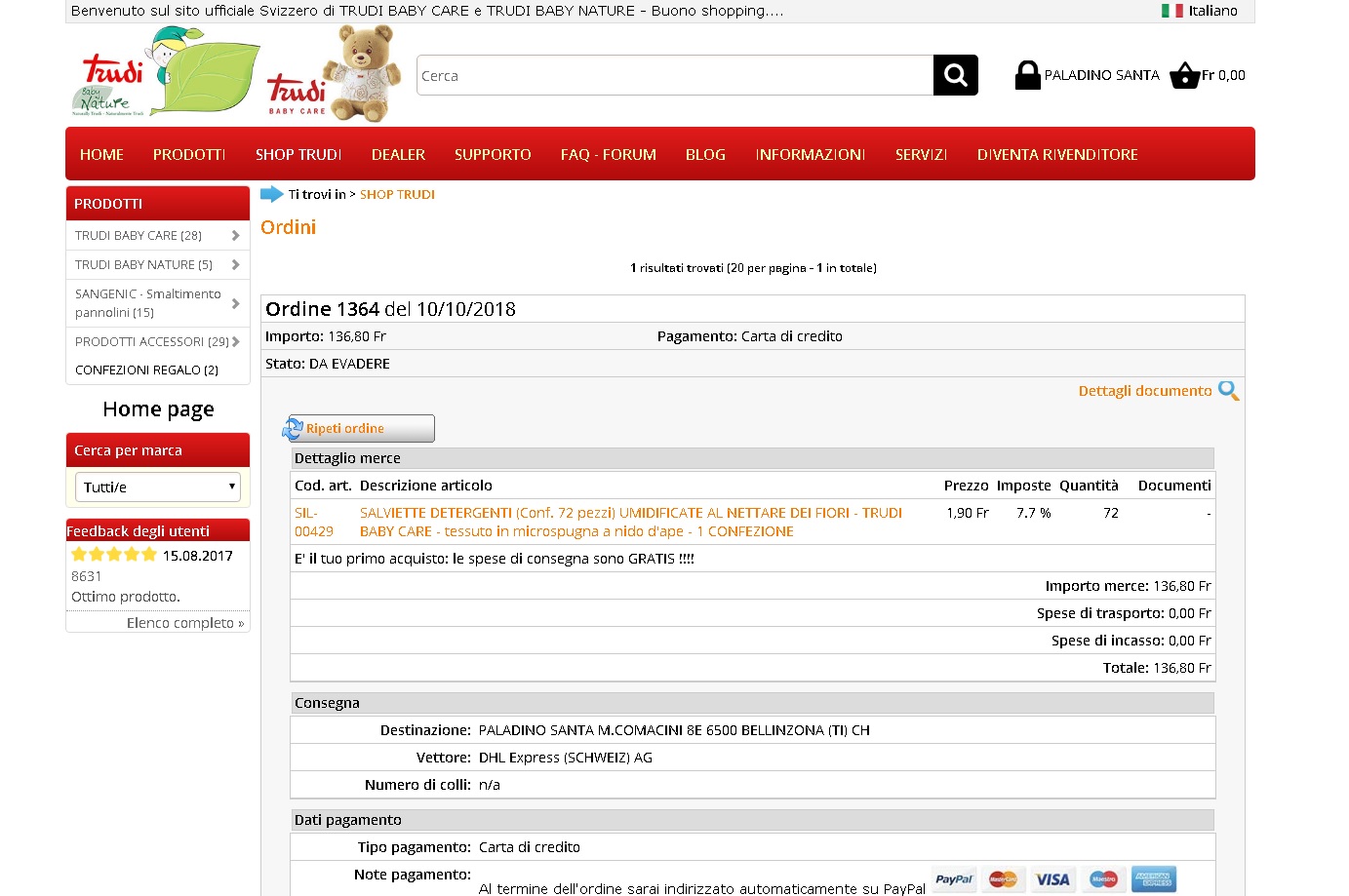The height and width of the screenshot is (896, 1349).
Task: Click the Maestro payment logo
Action: tap(1103, 879)
